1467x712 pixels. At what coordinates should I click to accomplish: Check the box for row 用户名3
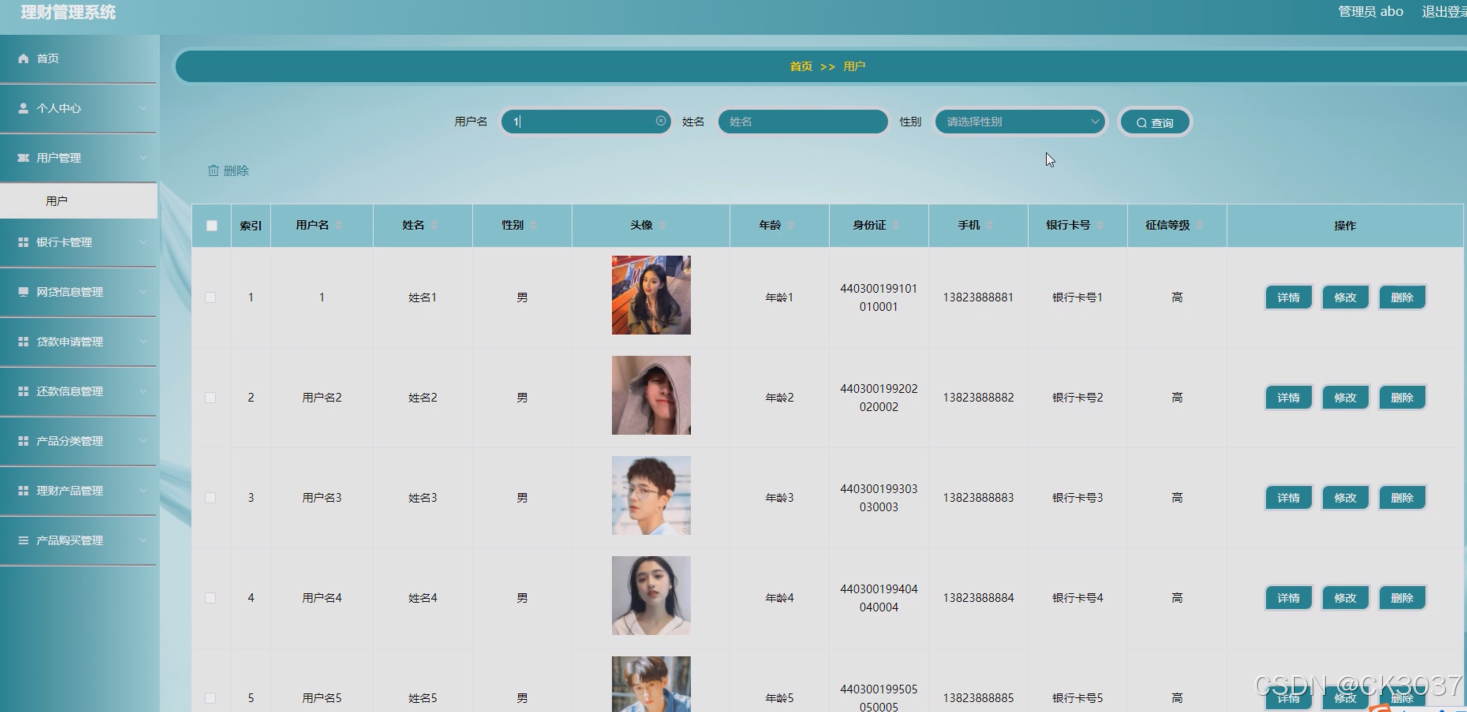coord(210,498)
